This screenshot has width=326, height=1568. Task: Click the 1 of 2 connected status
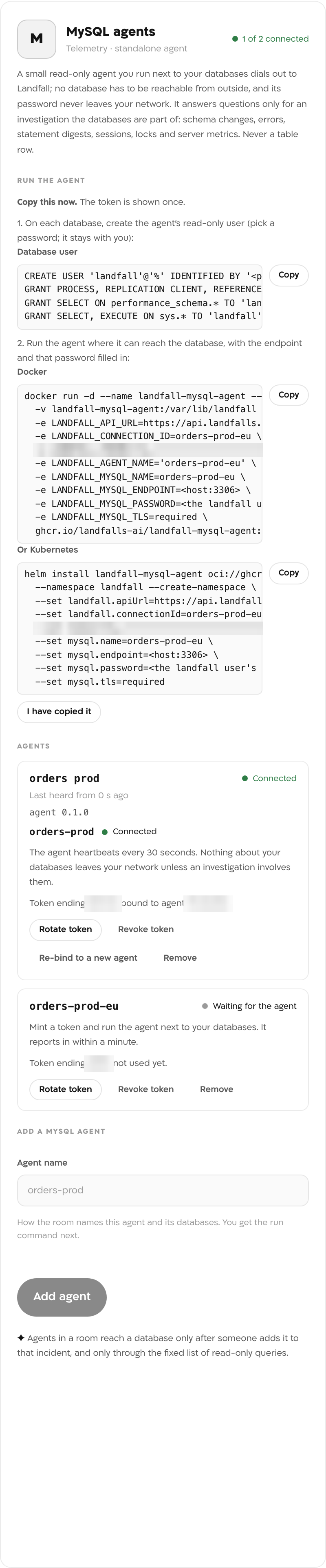271,39
